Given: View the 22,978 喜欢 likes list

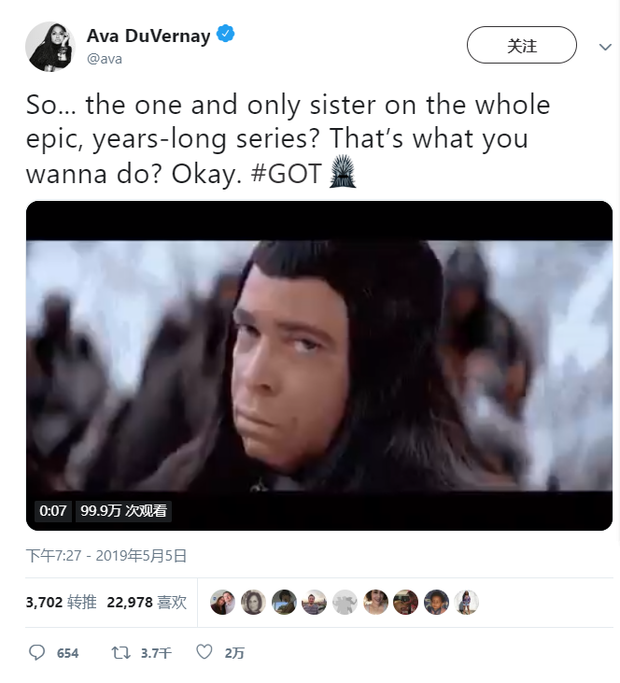Looking at the screenshot, I should tap(147, 602).
